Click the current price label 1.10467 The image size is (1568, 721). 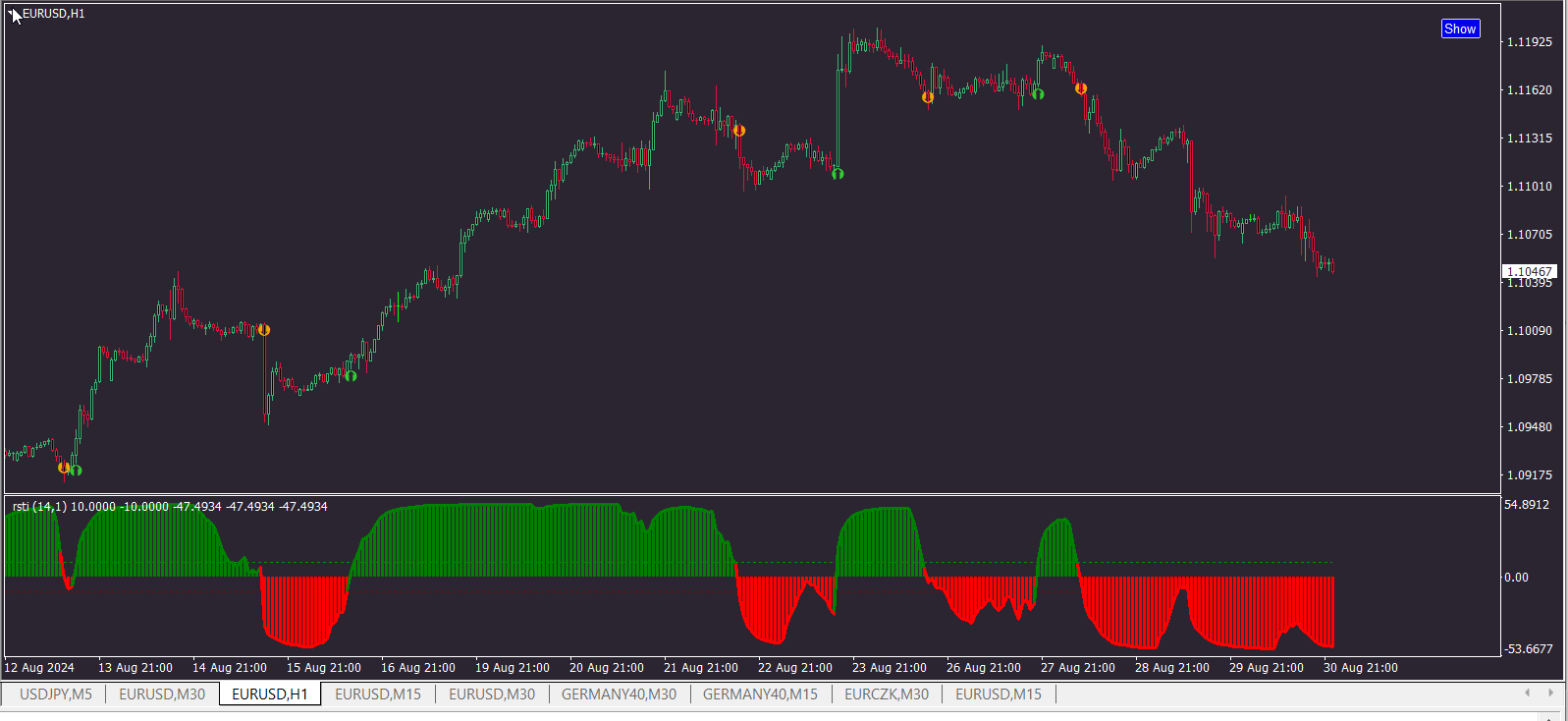[1530, 271]
